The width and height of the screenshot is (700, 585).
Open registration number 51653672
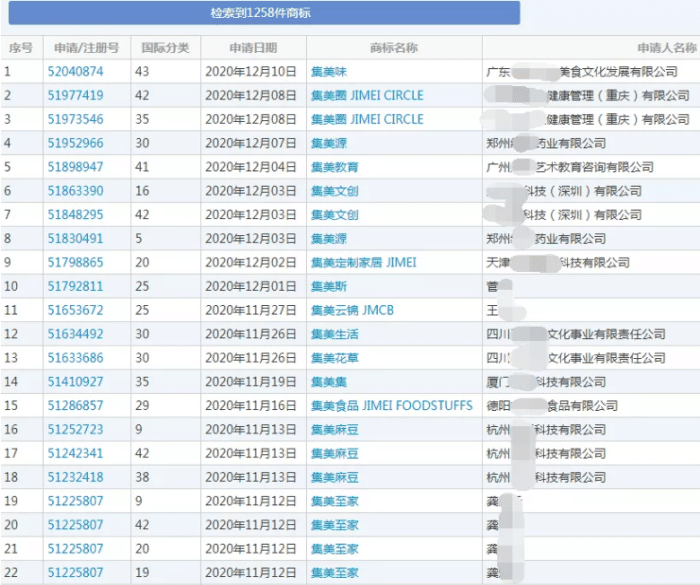pos(75,310)
